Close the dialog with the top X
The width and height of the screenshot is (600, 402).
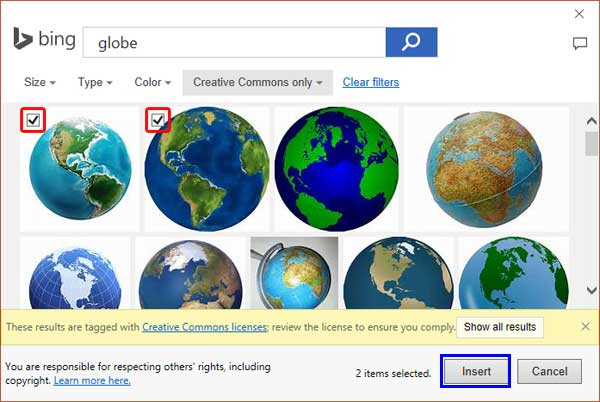point(579,14)
